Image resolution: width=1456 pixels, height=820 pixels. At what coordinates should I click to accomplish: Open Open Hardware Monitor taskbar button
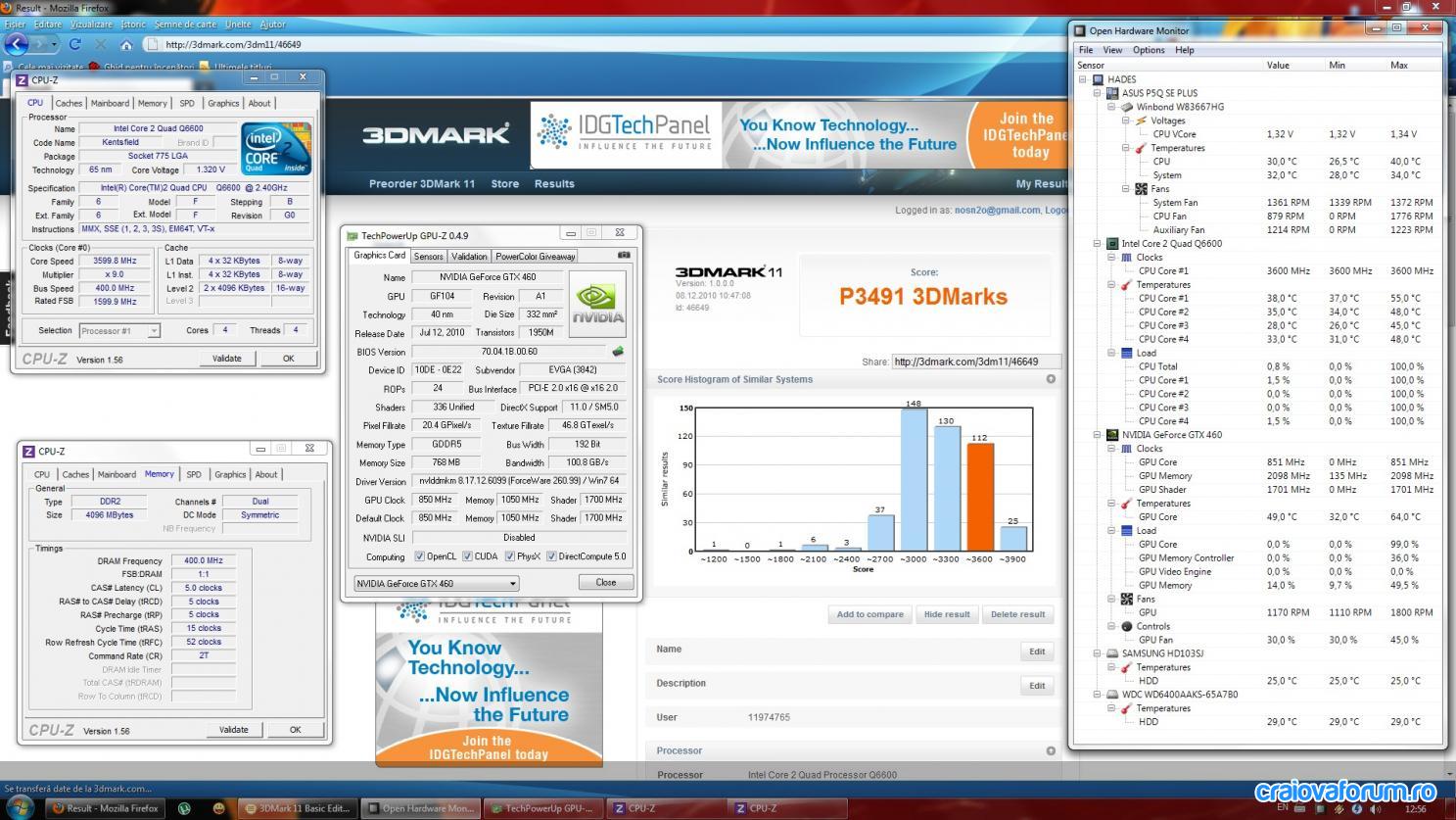[x=420, y=808]
